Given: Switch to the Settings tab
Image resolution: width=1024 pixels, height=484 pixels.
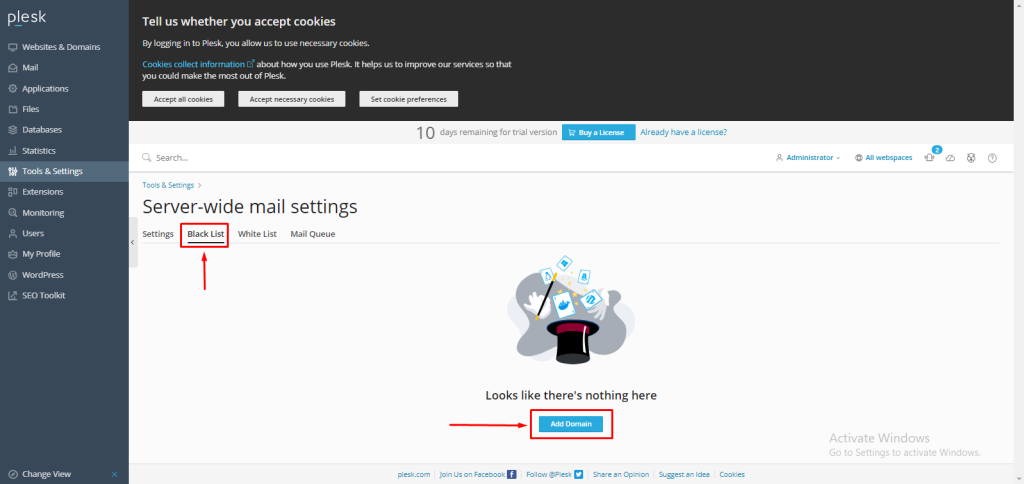Looking at the screenshot, I should tap(158, 234).
